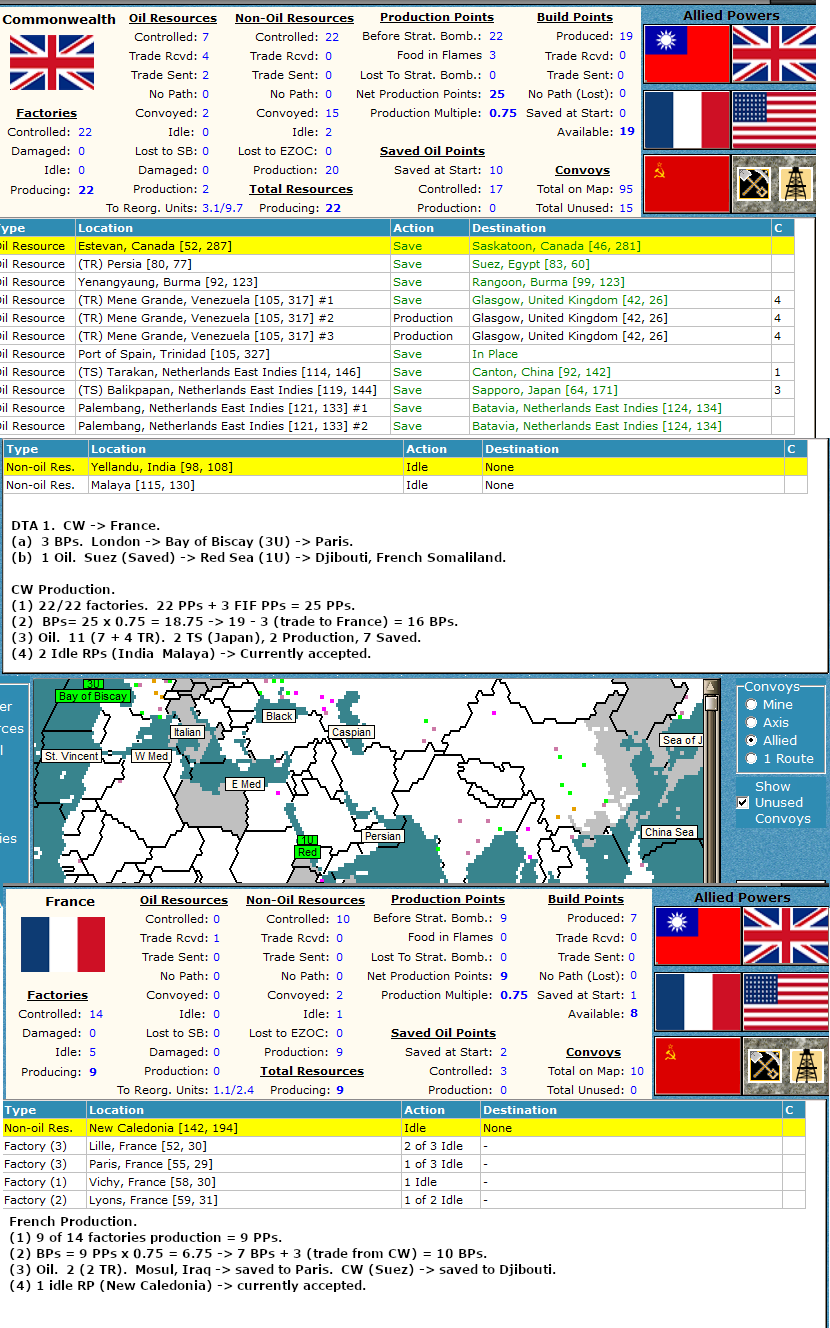Click Production Points heading in Commonwealth panel
Screen dimensions: 830x1328
click(x=437, y=17)
